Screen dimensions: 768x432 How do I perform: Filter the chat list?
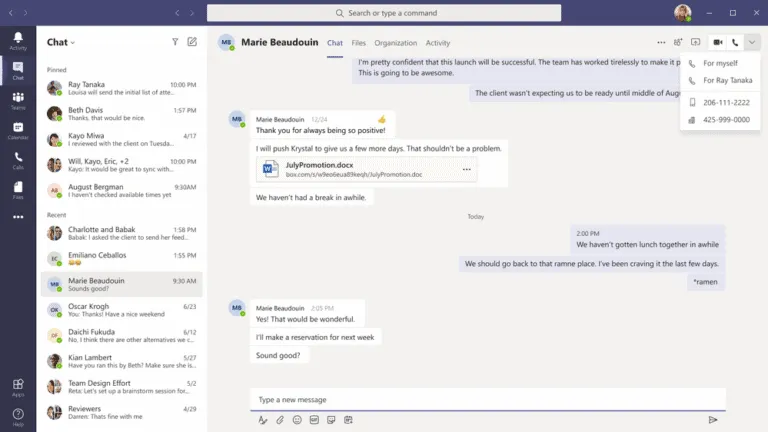(x=175, y=42)
